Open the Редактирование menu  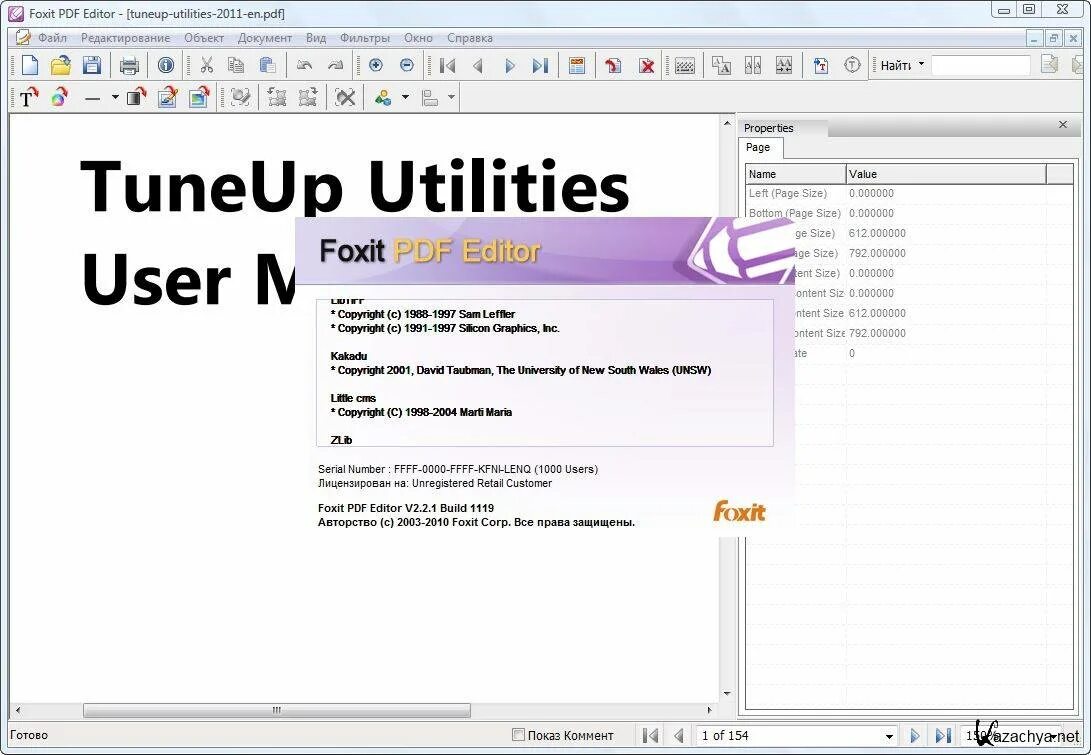pyautogui.click(x=125, y=38)
